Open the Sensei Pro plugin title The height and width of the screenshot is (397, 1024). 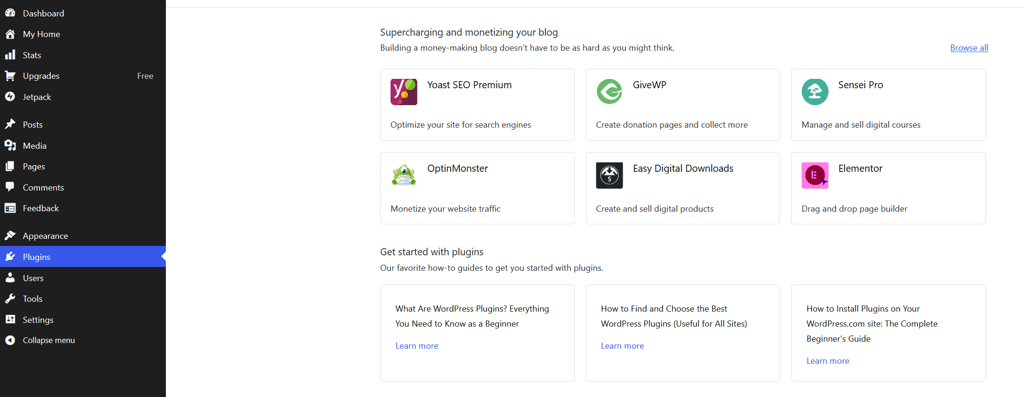861,85
